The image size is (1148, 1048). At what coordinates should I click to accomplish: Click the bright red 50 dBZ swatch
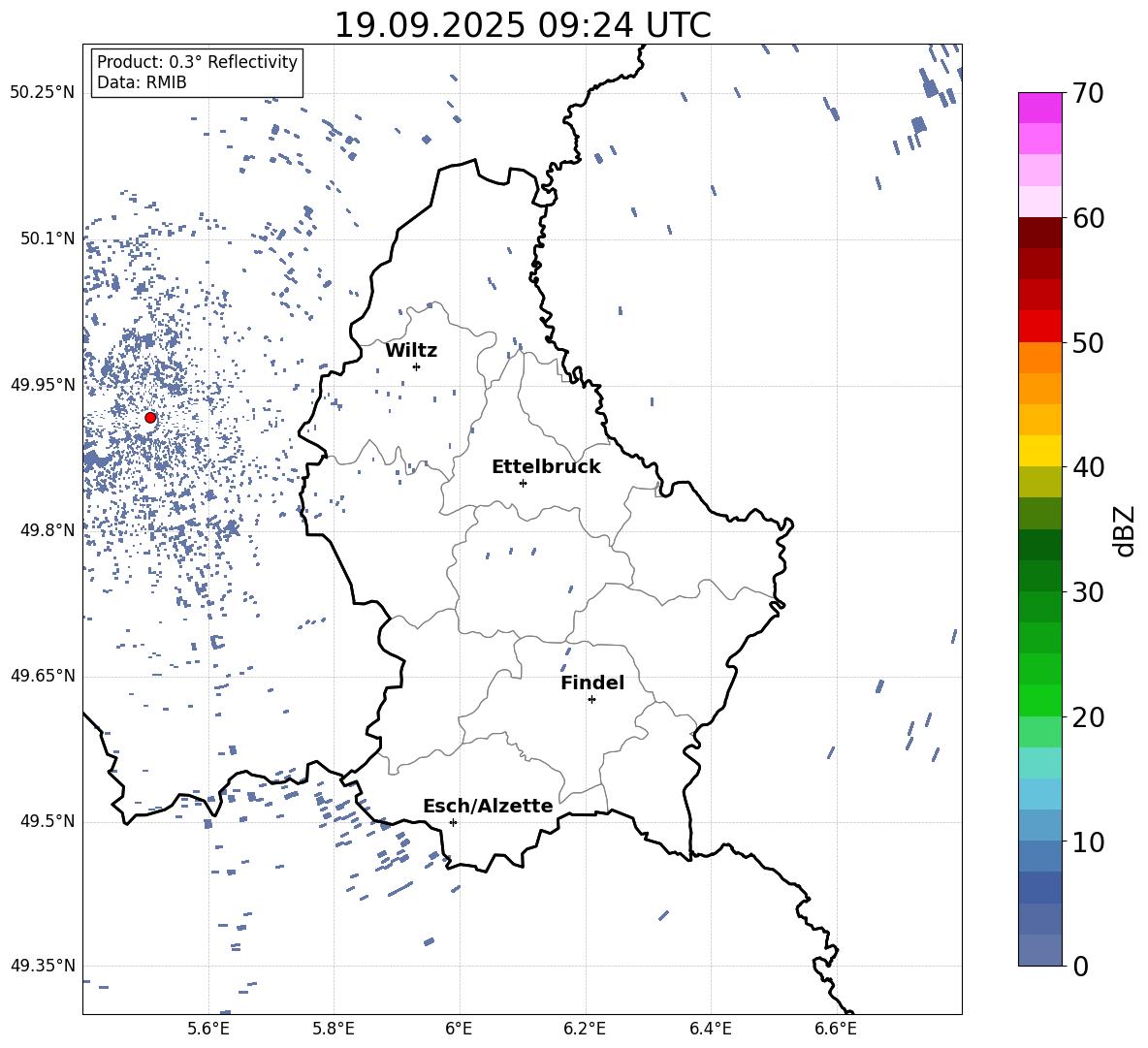click(x=1039, y=327)
